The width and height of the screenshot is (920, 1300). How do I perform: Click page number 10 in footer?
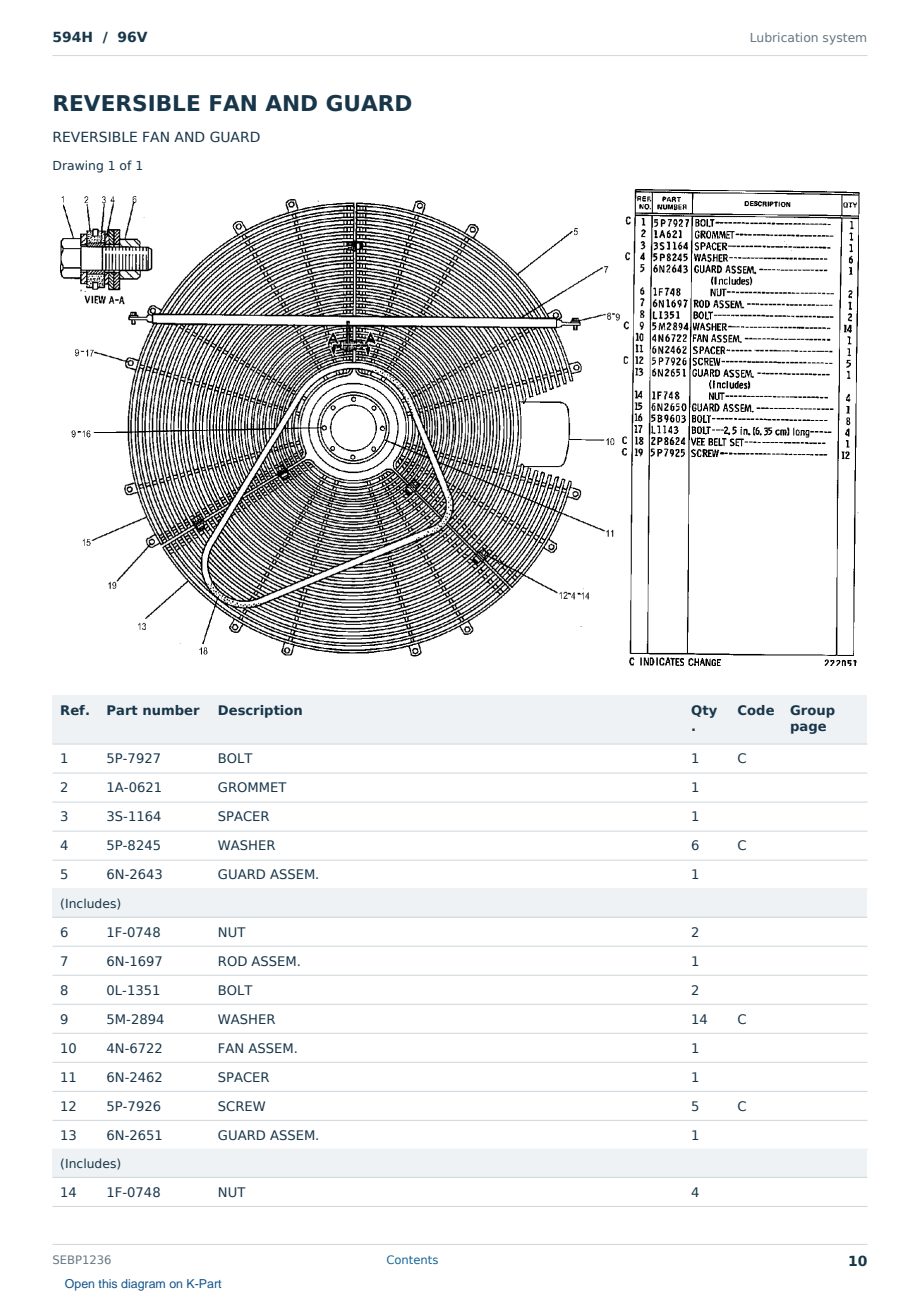[857, 1260]
